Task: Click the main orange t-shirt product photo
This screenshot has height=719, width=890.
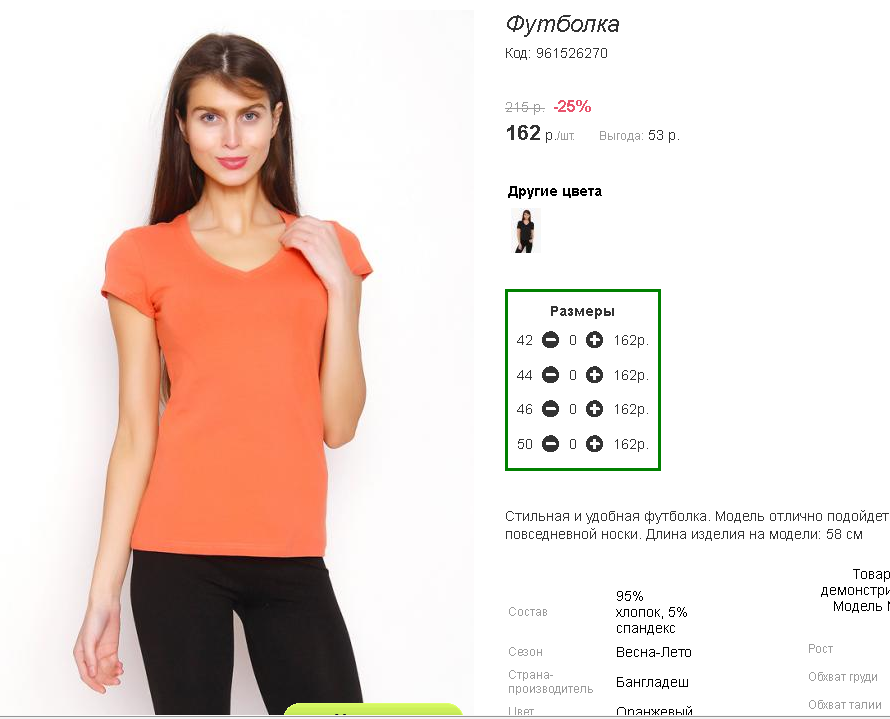Action: (237, 362)
